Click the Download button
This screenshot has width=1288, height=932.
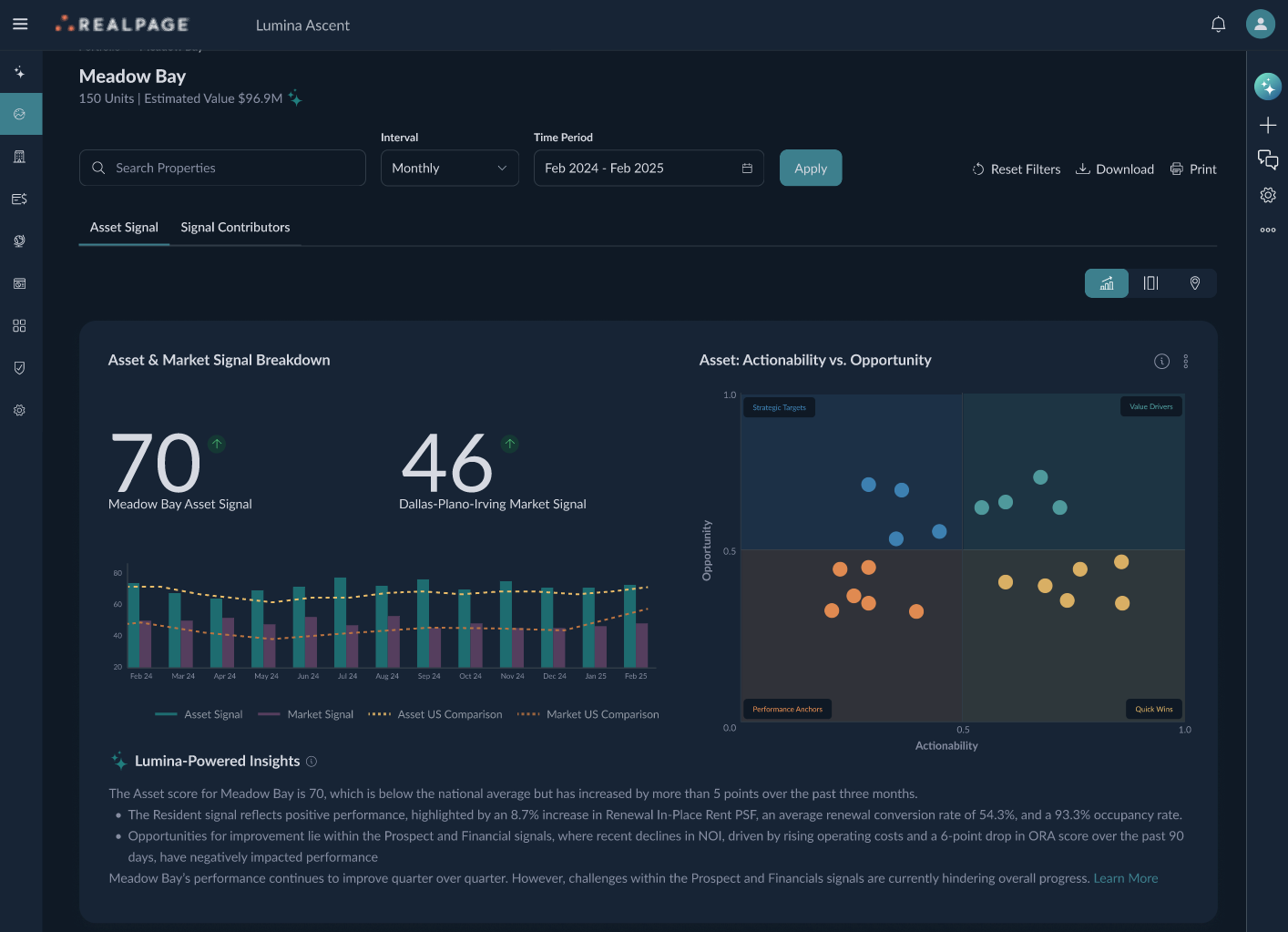(x=1115, y=169)
